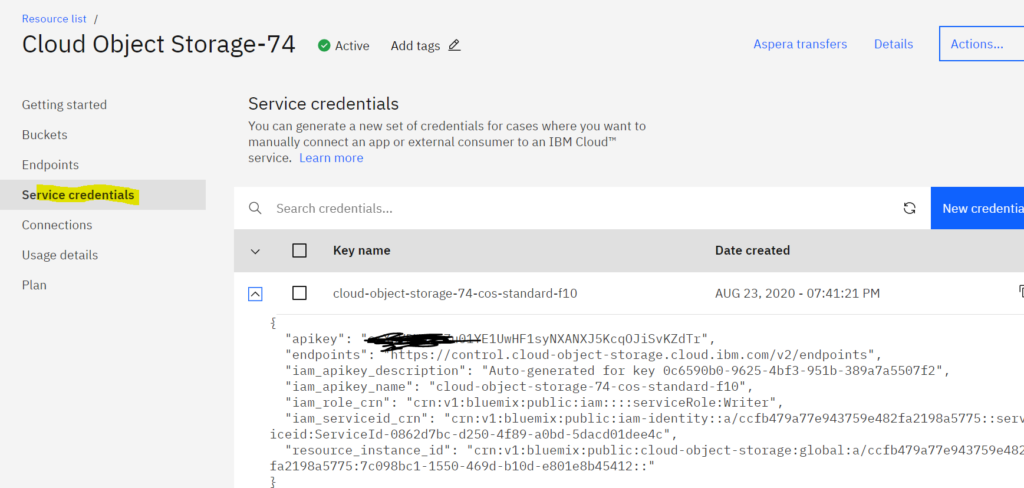Collapse the cloud-object-storage-74-cos-standard-f10 credential row
This screenshot has width=1024, height=488.
coord(255,294)
